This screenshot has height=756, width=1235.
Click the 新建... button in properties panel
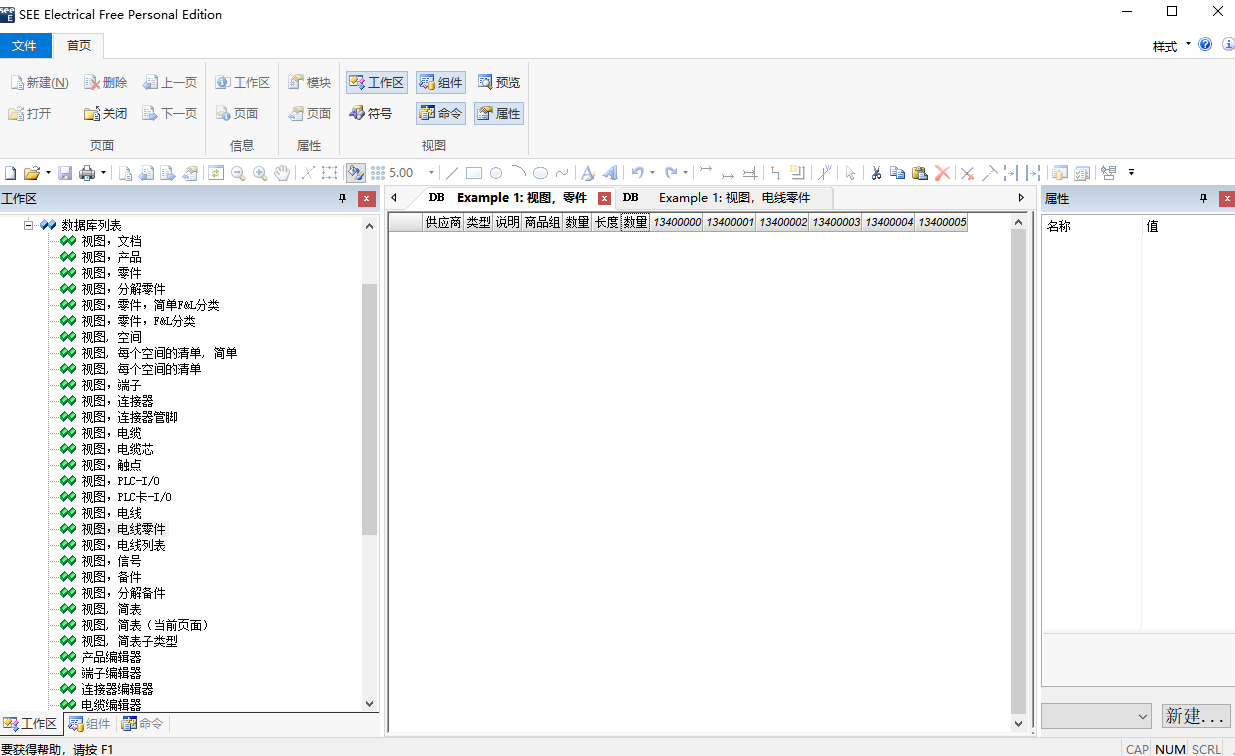coord(1195,716)
